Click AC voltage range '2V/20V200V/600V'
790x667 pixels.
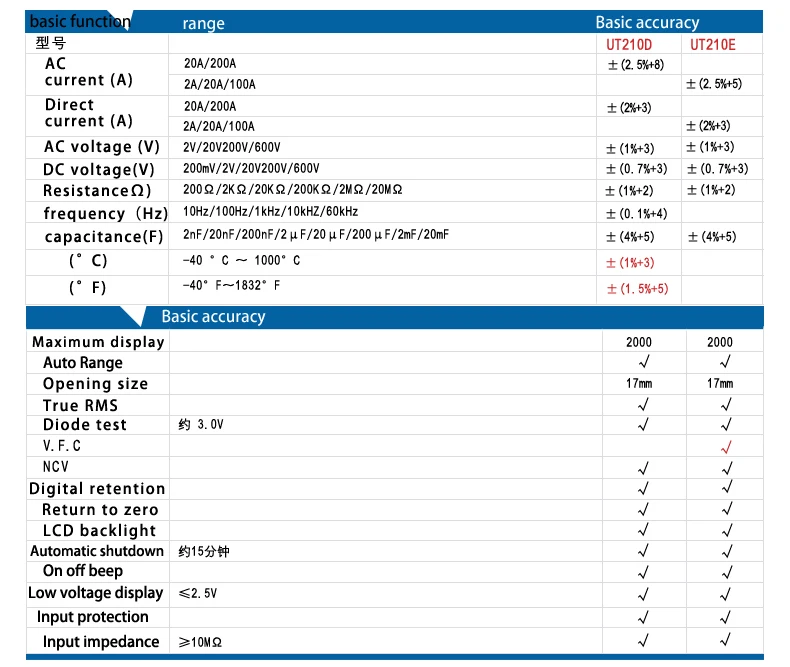point(232,147)
